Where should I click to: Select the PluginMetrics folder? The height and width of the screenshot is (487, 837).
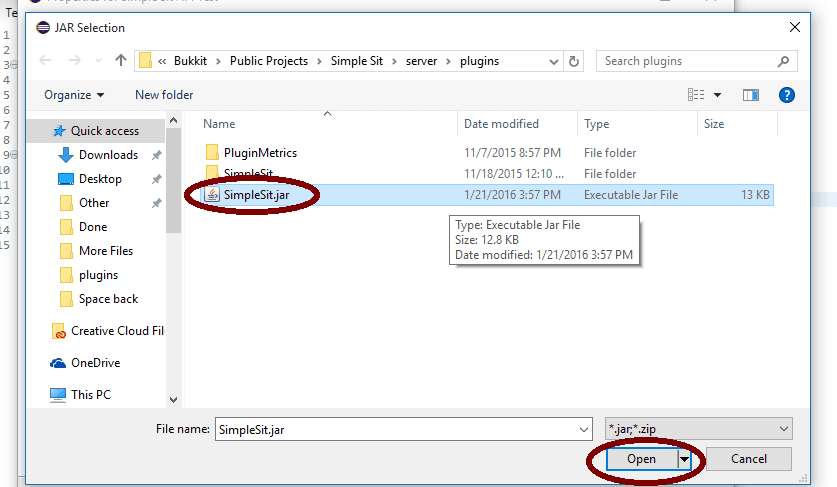pyautogui.click(x=260, y=153)
